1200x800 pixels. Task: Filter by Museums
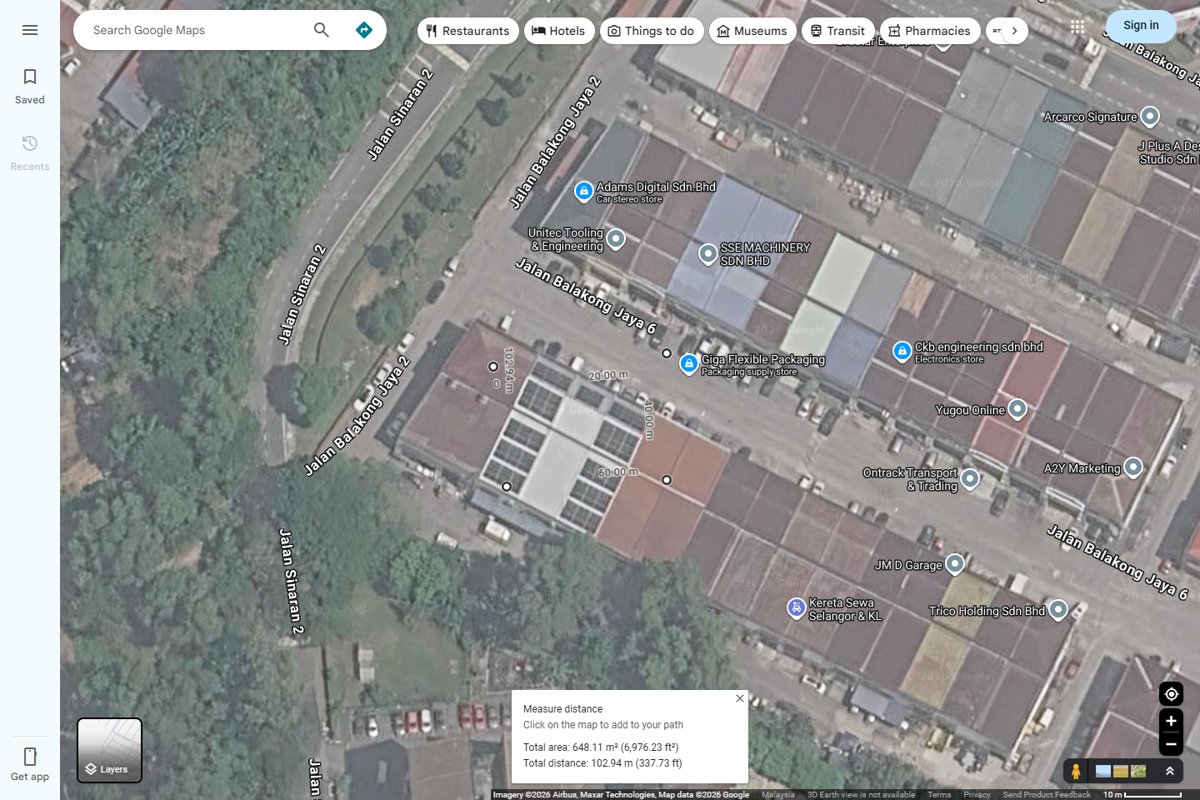(752, 31)
